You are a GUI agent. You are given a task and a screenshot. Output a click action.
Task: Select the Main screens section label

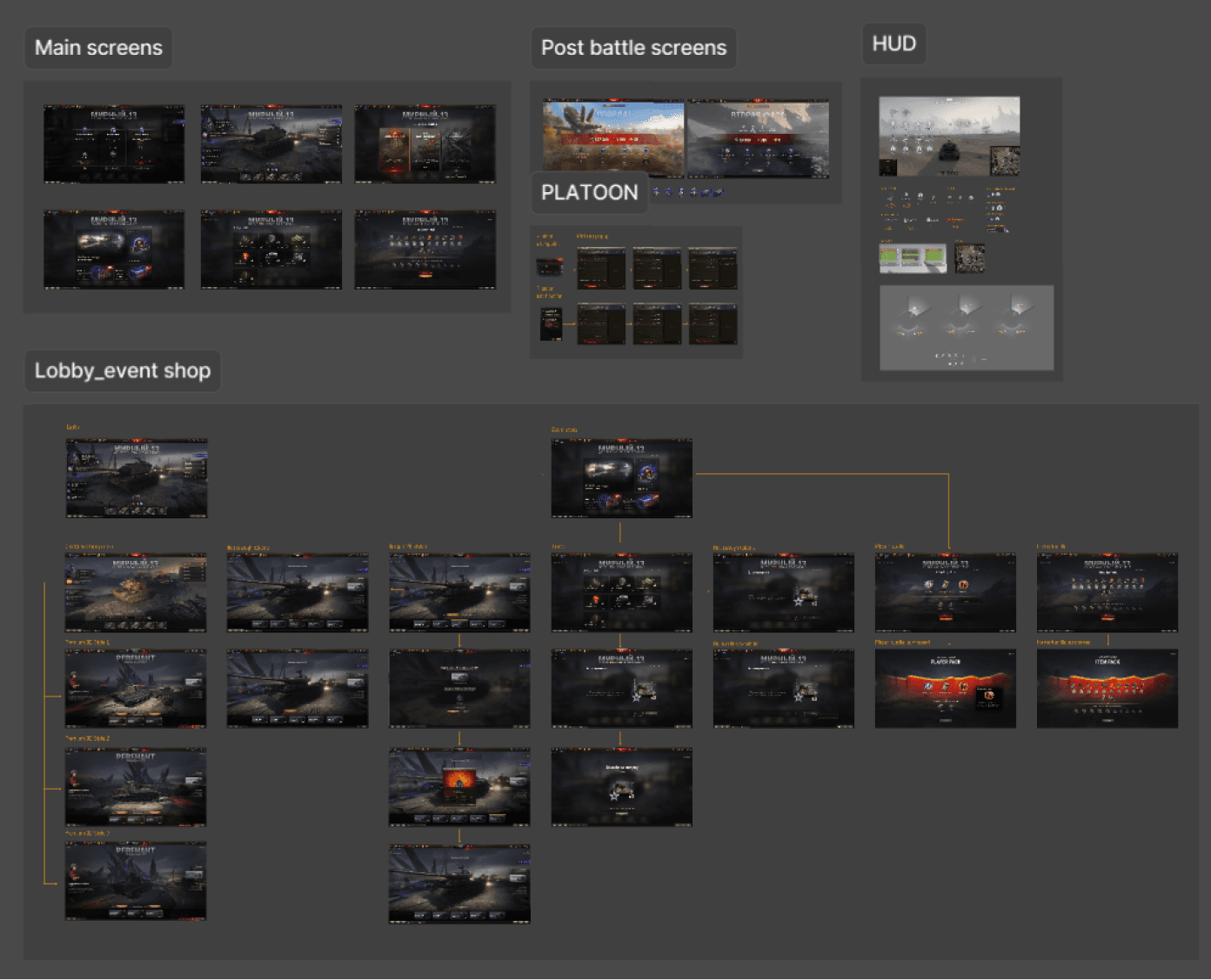click(x=98, y=48)
